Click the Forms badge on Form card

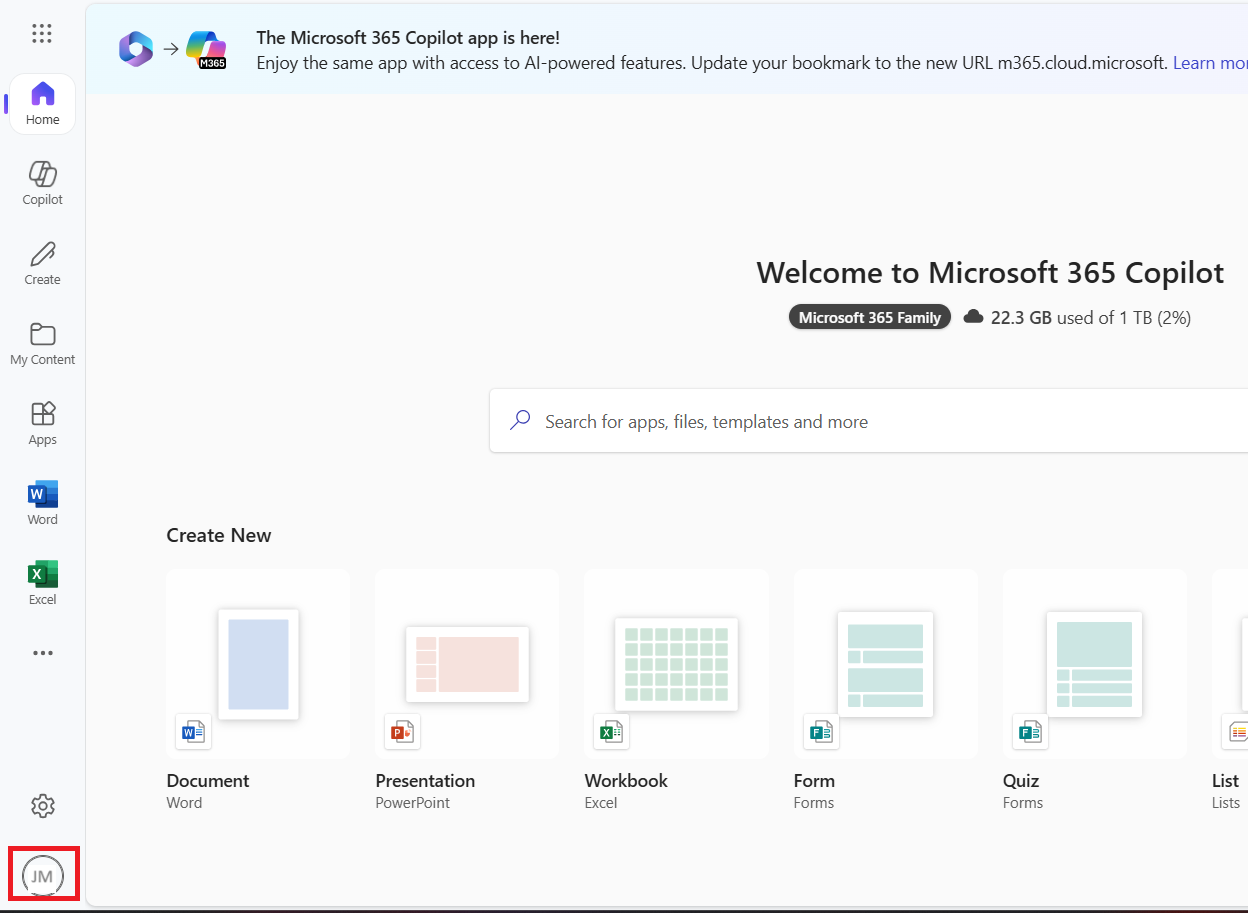click(821, 732)
